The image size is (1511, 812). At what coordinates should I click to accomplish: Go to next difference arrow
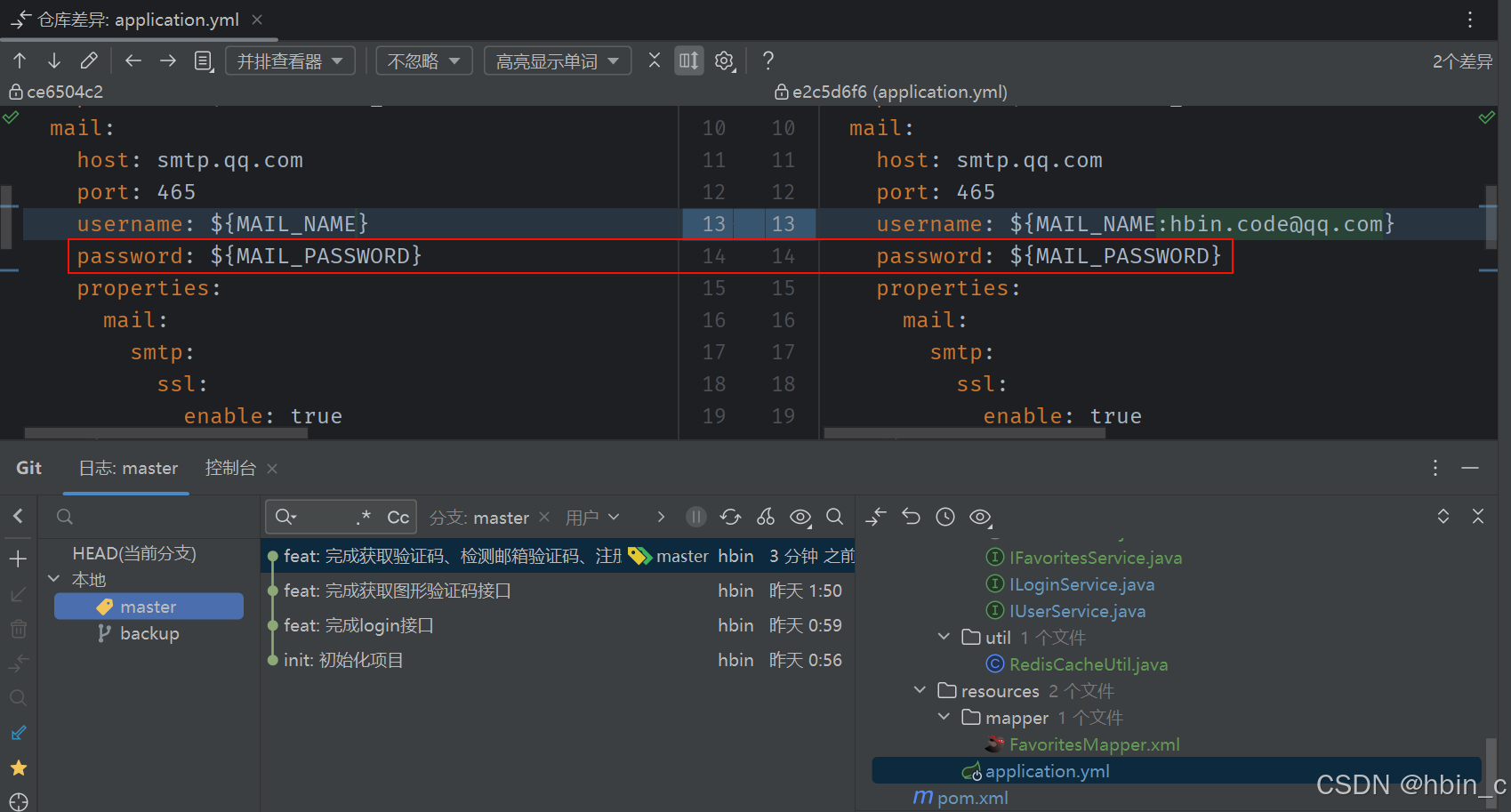[54, 60]
